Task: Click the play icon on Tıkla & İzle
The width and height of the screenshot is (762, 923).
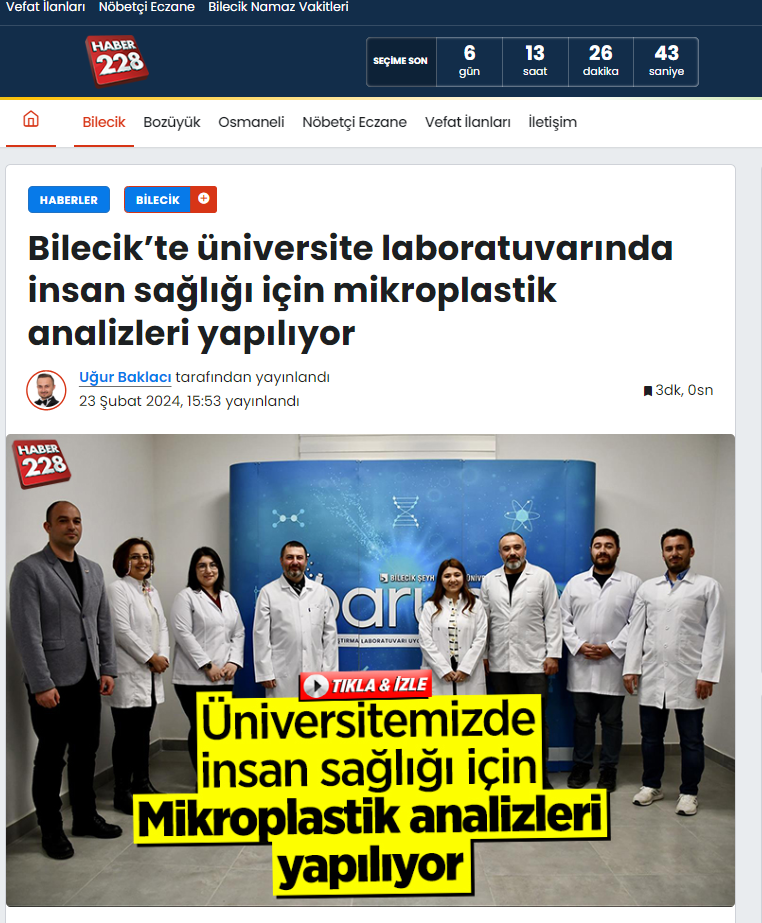Action: (x=317, y=686)
